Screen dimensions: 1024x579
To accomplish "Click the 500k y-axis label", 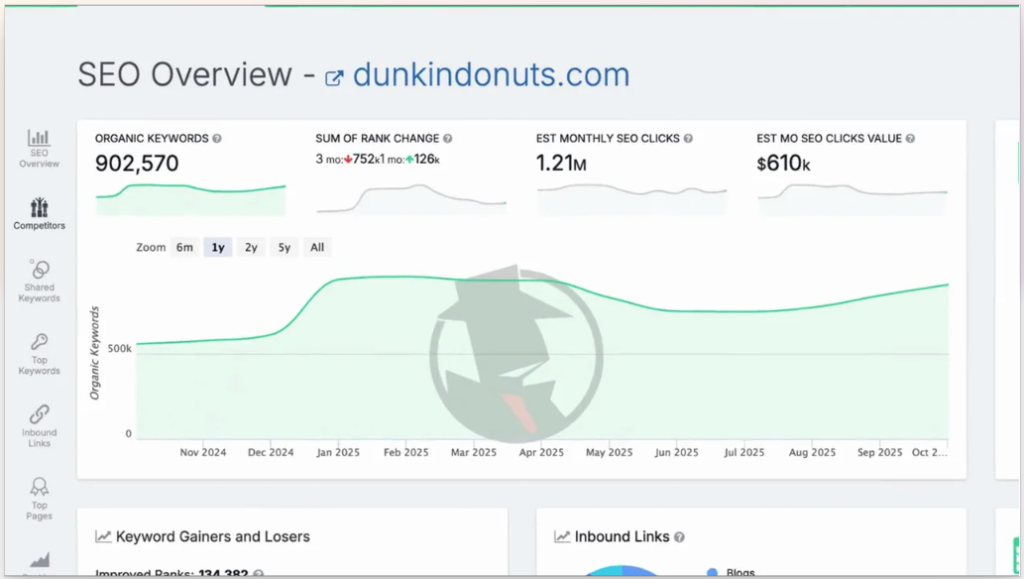I will click(x=120, y=349).
